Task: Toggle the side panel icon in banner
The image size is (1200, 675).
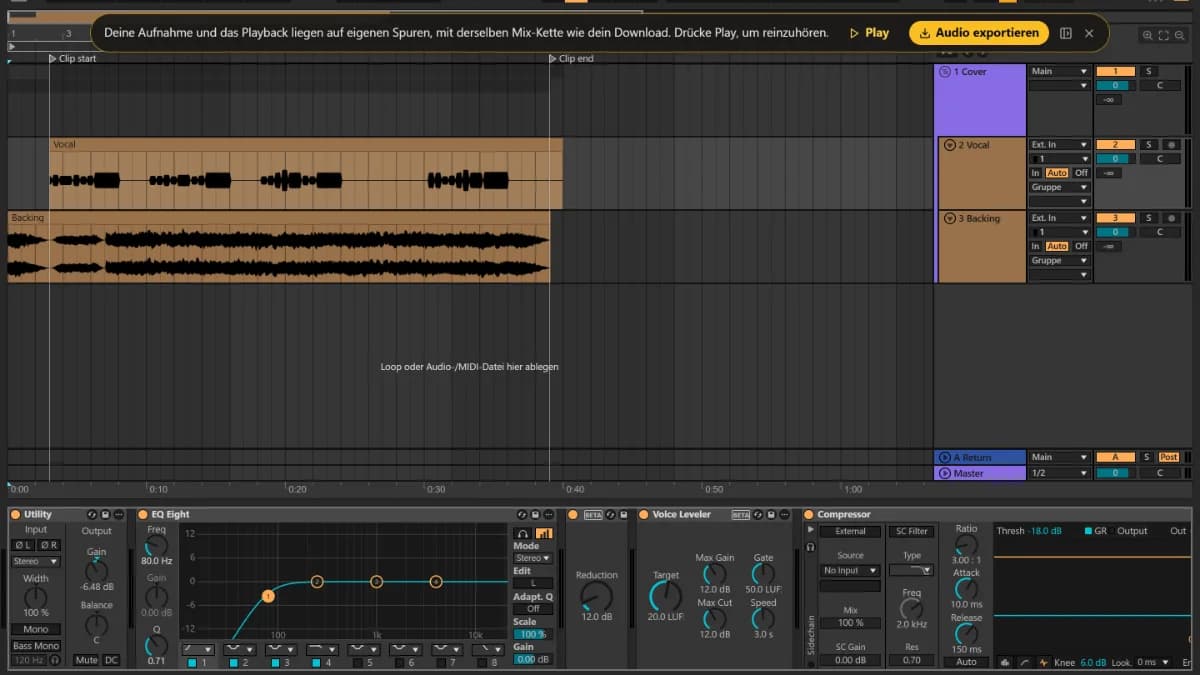Action: click(1066, 33)
